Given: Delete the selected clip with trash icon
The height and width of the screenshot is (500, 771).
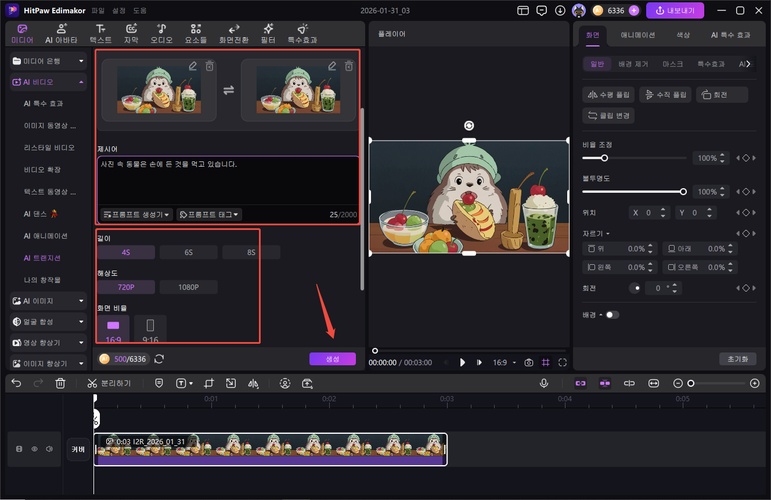Looking at the screenshot, I should coord(60,383).
